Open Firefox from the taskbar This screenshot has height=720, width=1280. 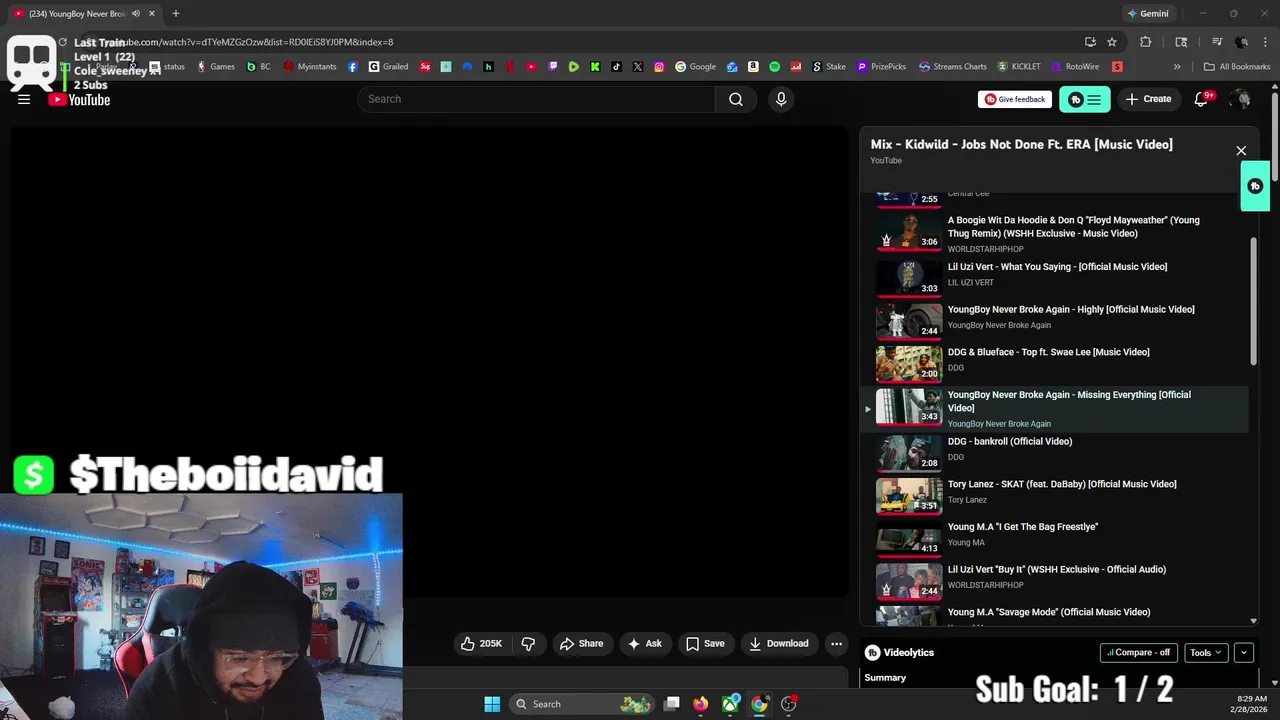click(x=701, y=704)
